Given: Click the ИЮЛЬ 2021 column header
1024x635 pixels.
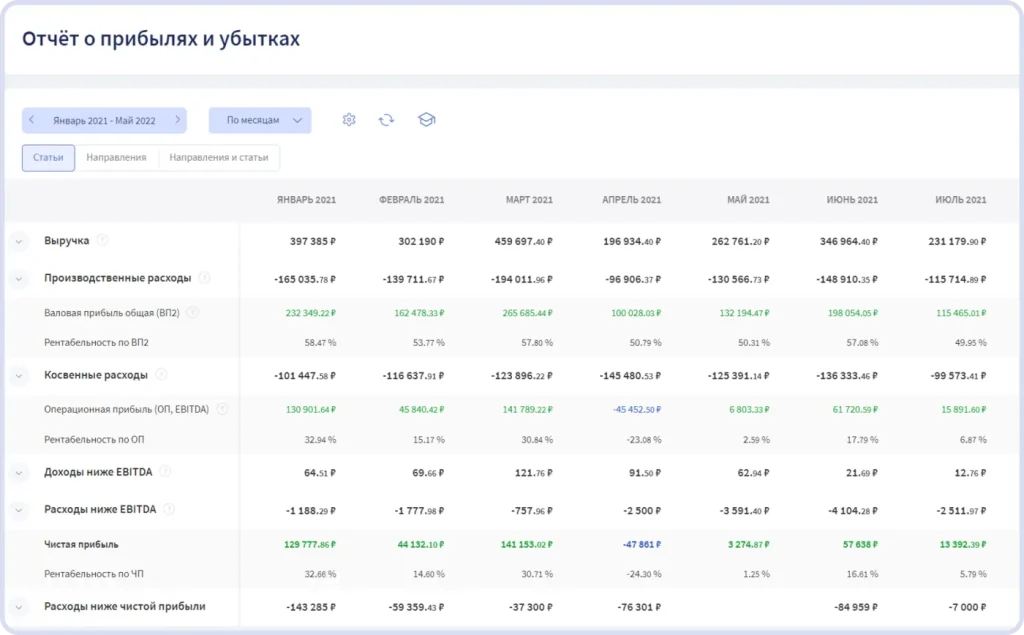Looking at the screenshot, I should pos(961,200).
